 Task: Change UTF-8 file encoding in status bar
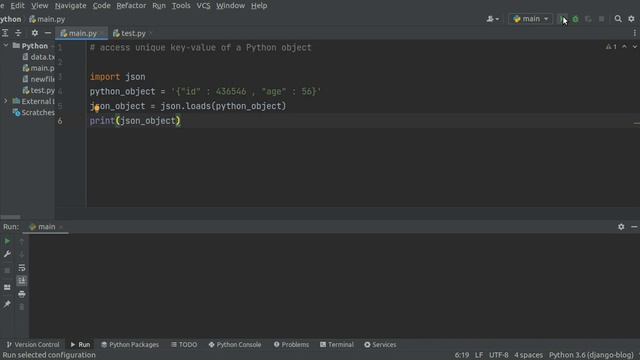[499, 355]
